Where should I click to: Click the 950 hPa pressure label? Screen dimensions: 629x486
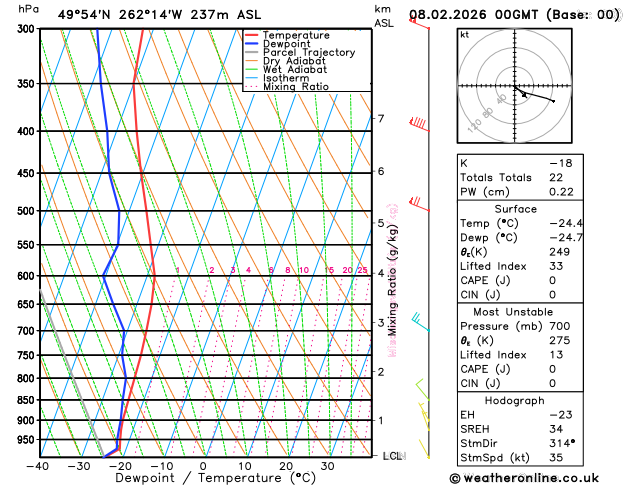point(28,440)
